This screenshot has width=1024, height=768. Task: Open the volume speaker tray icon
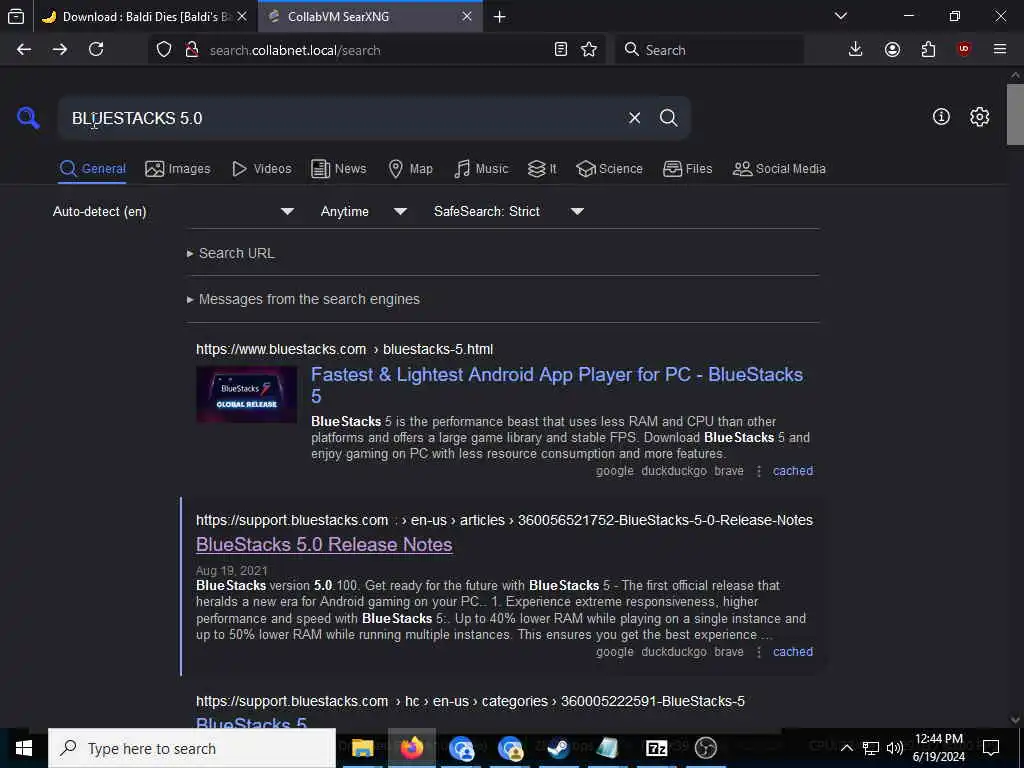(x=895, y=748)
